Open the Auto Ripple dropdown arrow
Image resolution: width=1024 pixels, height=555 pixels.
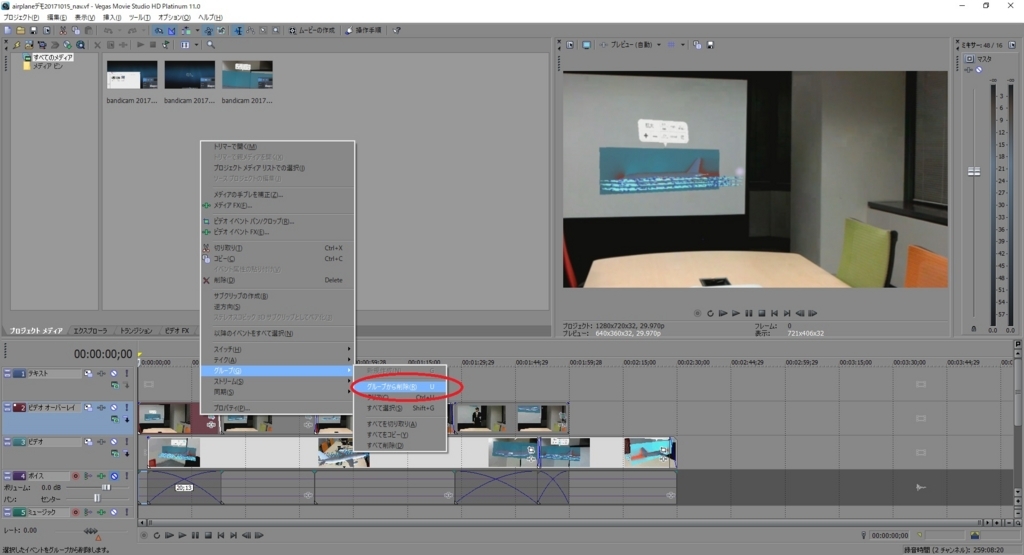tap(197, 30)
